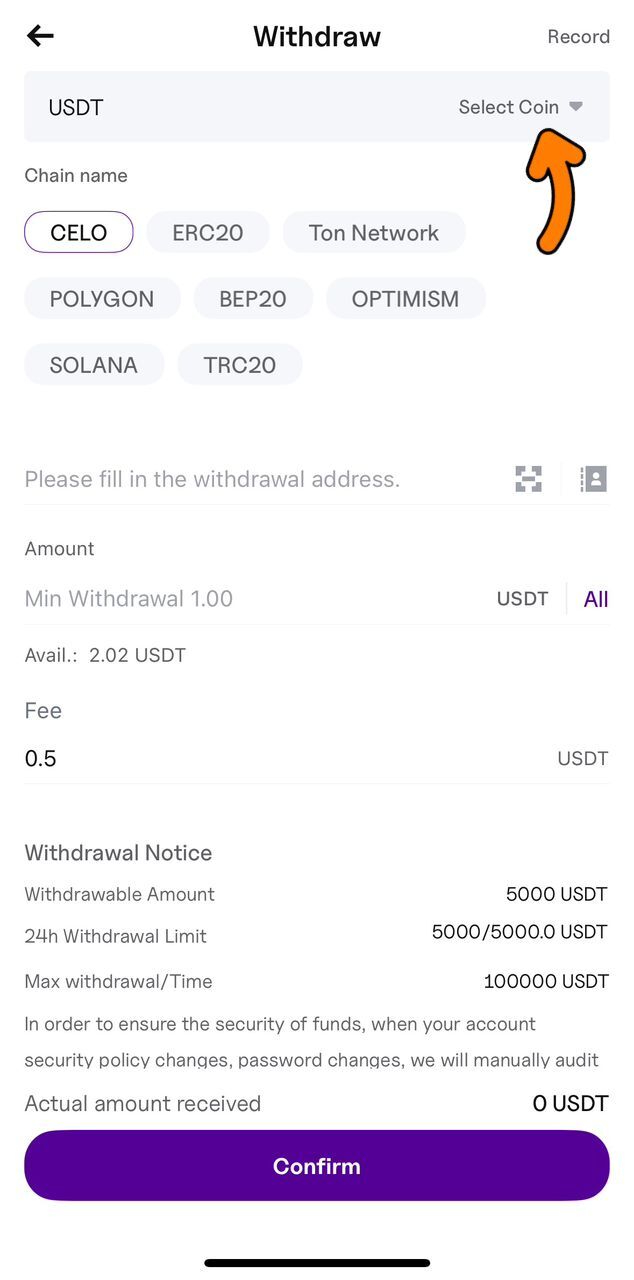Open the address book icon
Image resolution: width=634 pixels, height=1280 pixels.
pos(593,479)
